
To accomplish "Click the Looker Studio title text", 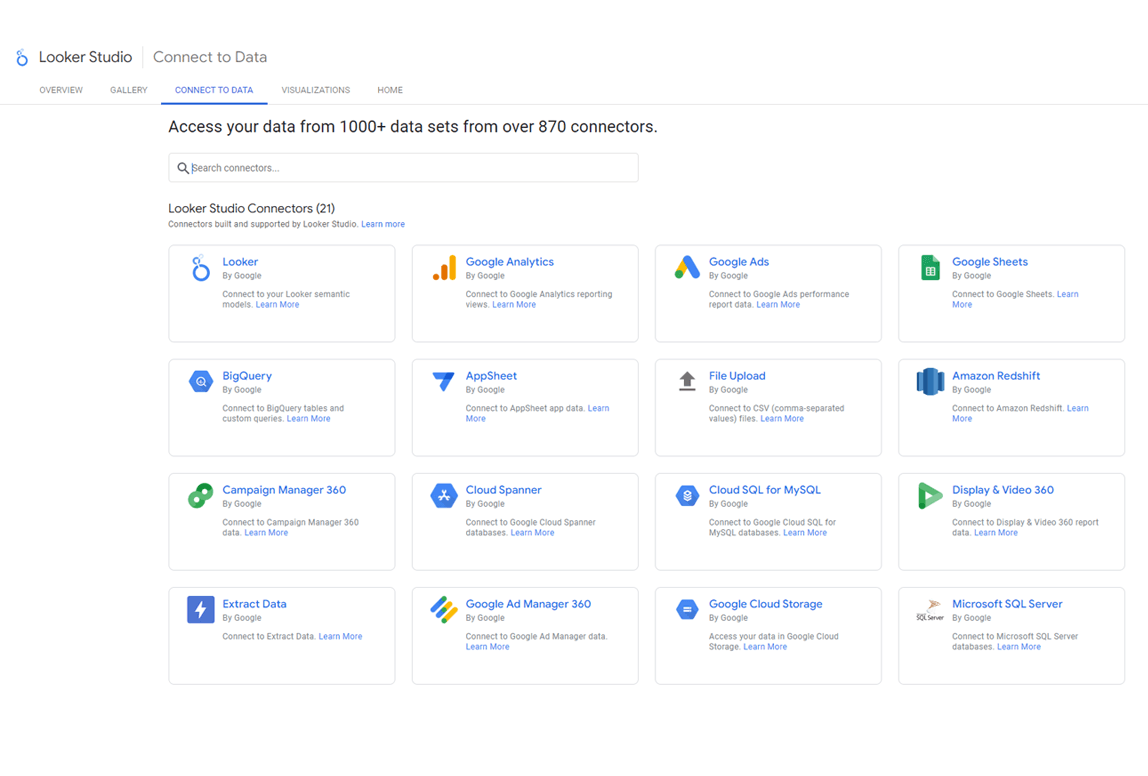I will point(85,57).
